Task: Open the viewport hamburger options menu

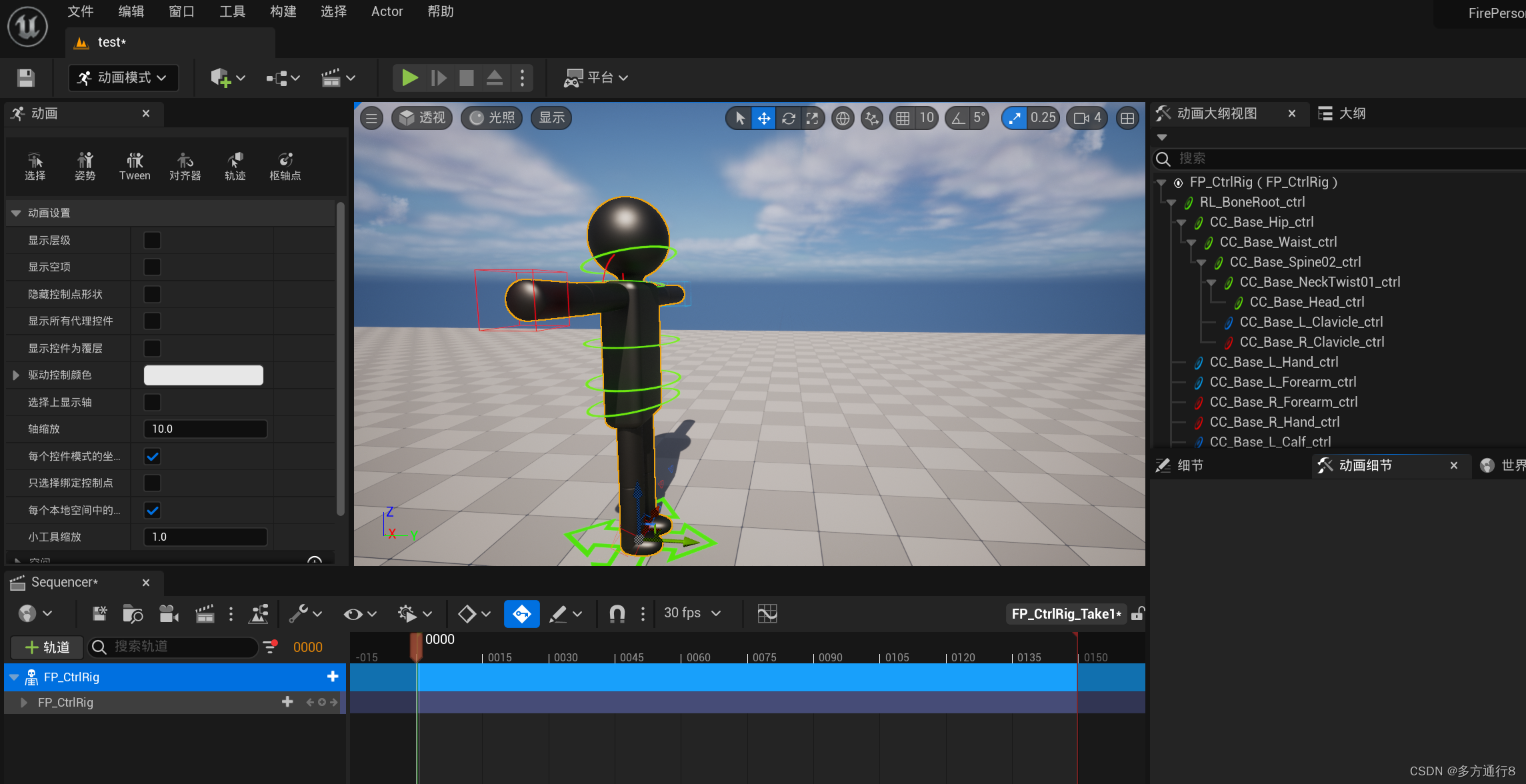Action: [x=371, y=119]
